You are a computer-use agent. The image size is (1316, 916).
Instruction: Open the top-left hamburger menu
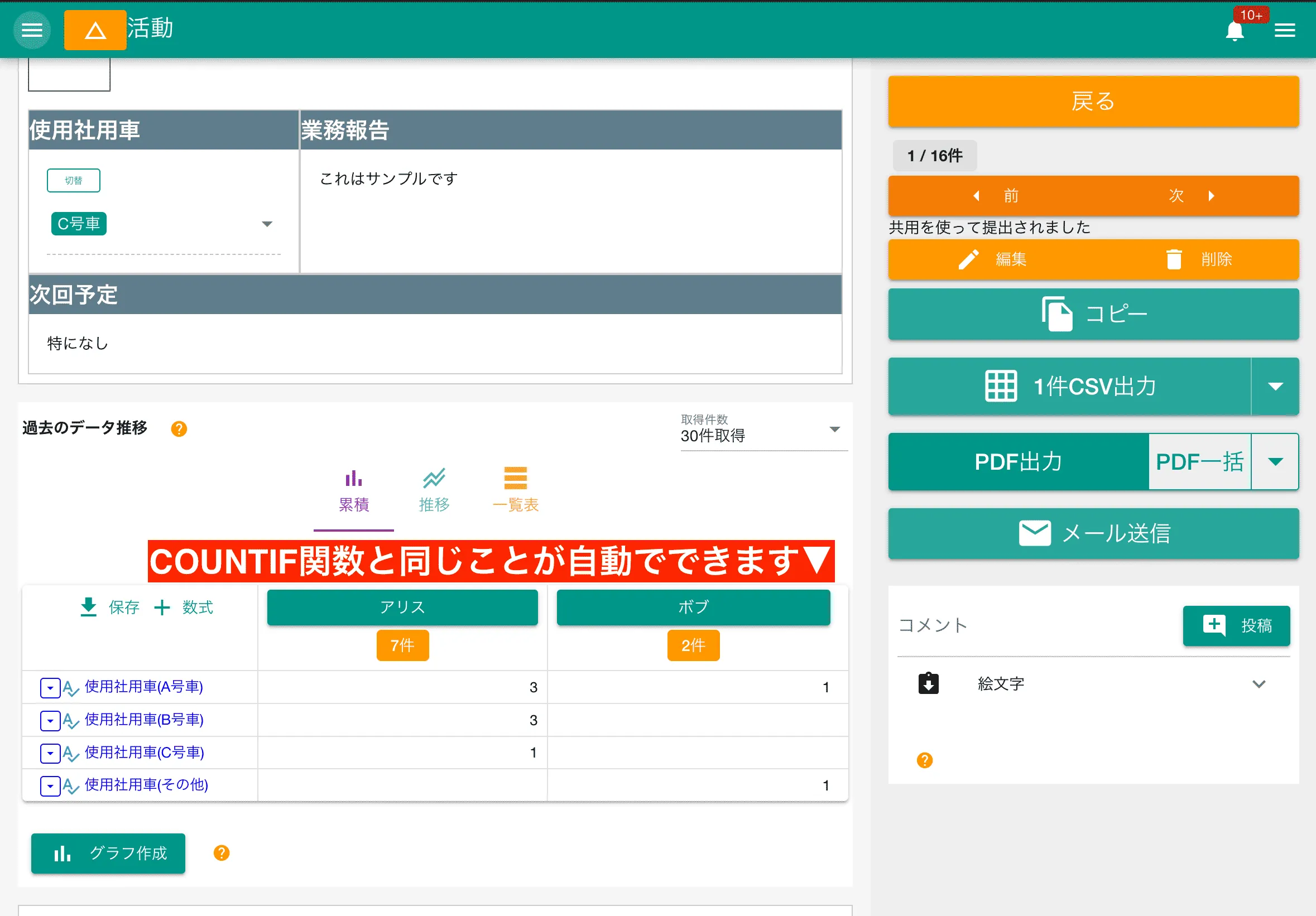point(31,30)
